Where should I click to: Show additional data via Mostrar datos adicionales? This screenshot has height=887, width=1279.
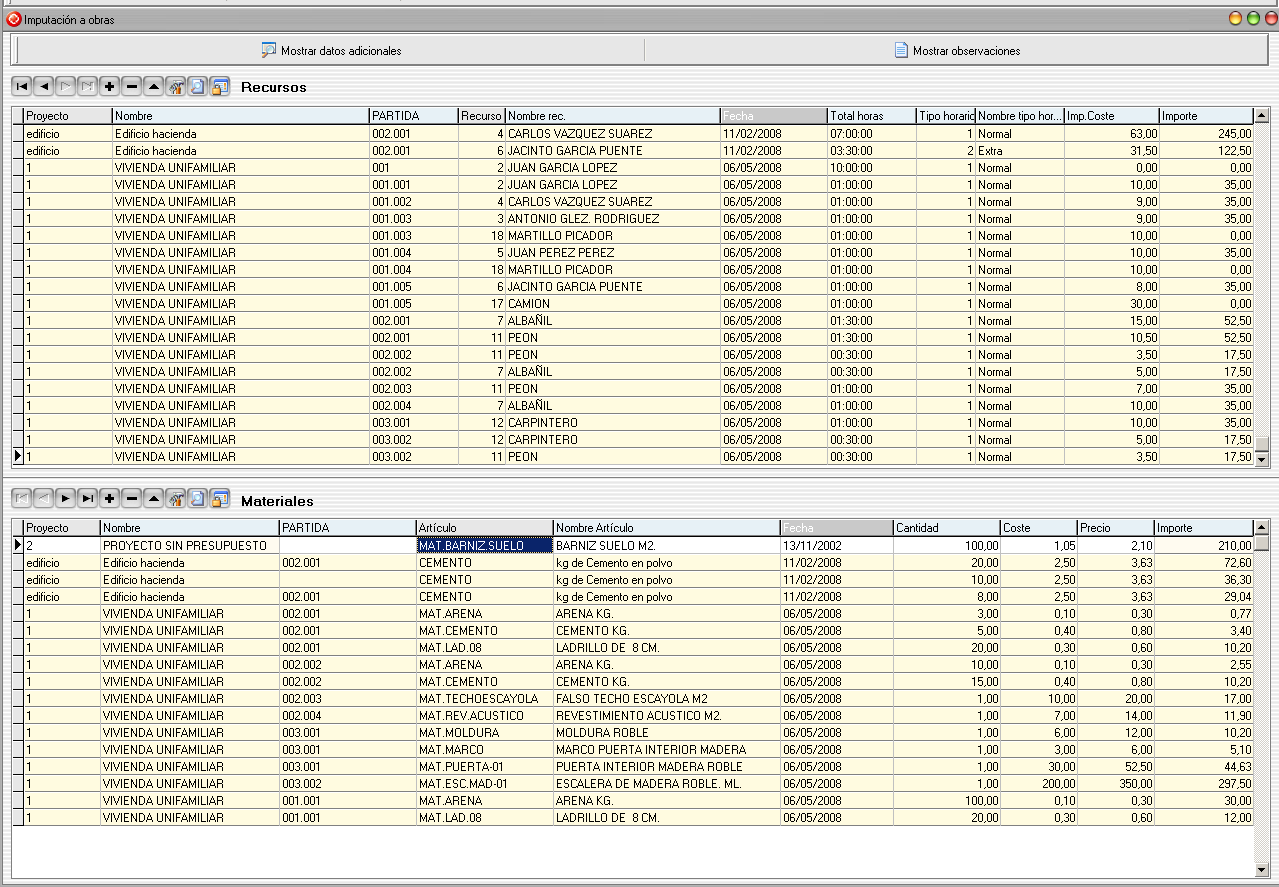coord(331,50)
